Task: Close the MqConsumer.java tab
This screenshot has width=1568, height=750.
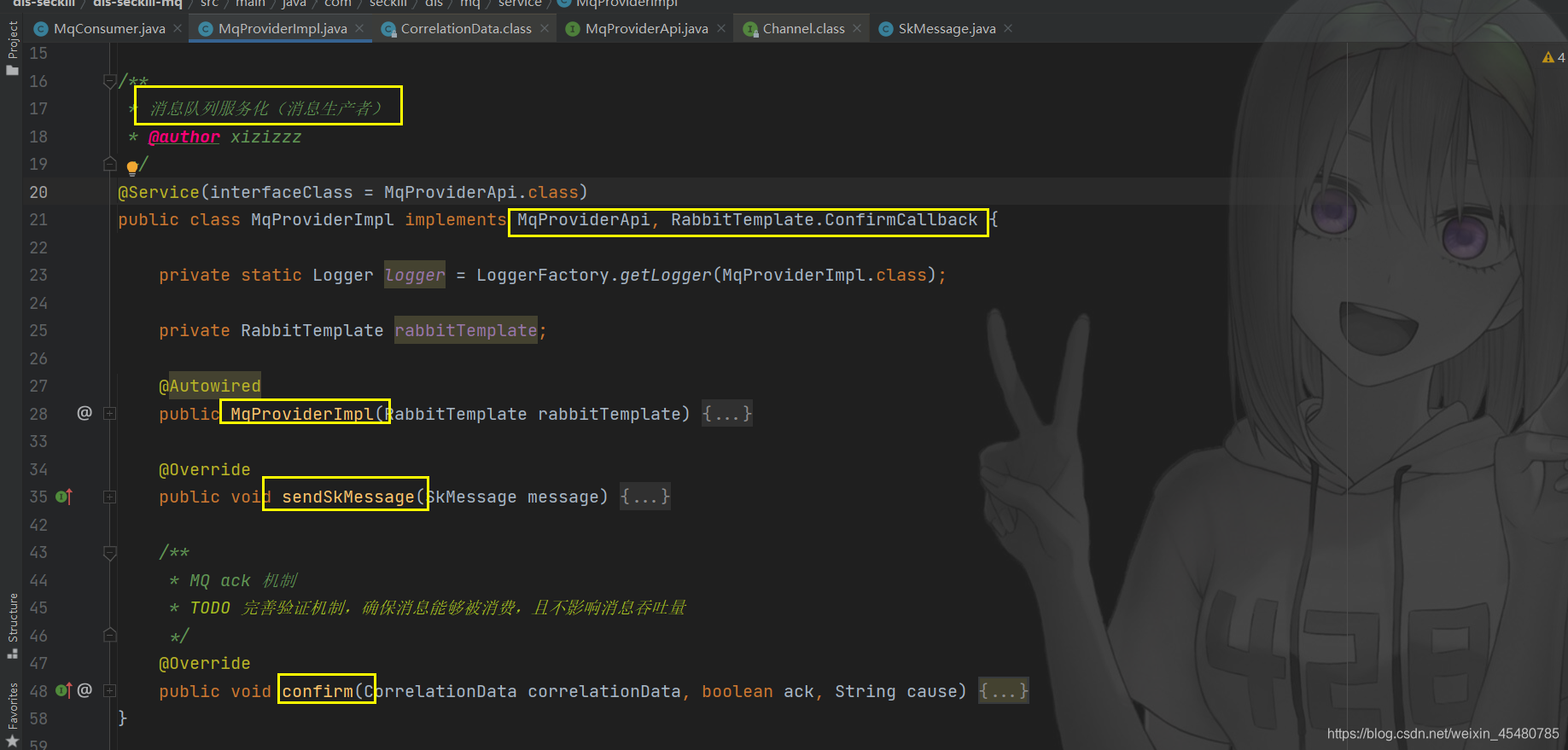Action: 178,28
